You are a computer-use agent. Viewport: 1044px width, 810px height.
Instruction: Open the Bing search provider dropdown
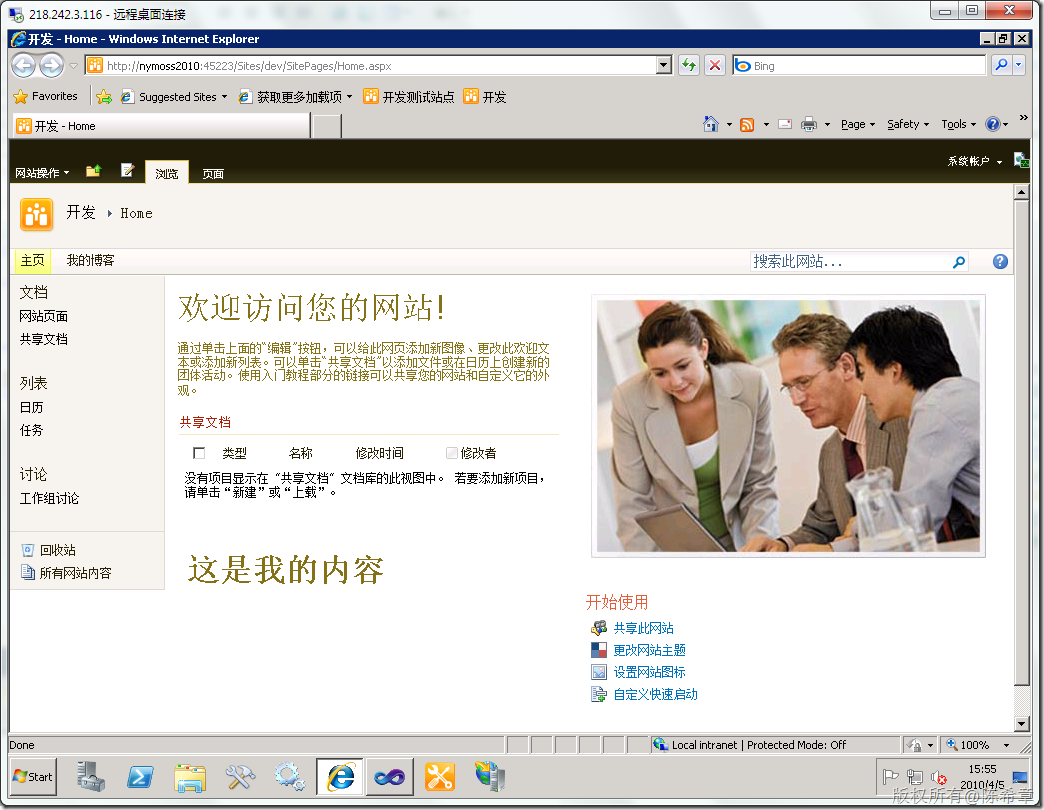pyautogui.click(x=1018, y=65)
